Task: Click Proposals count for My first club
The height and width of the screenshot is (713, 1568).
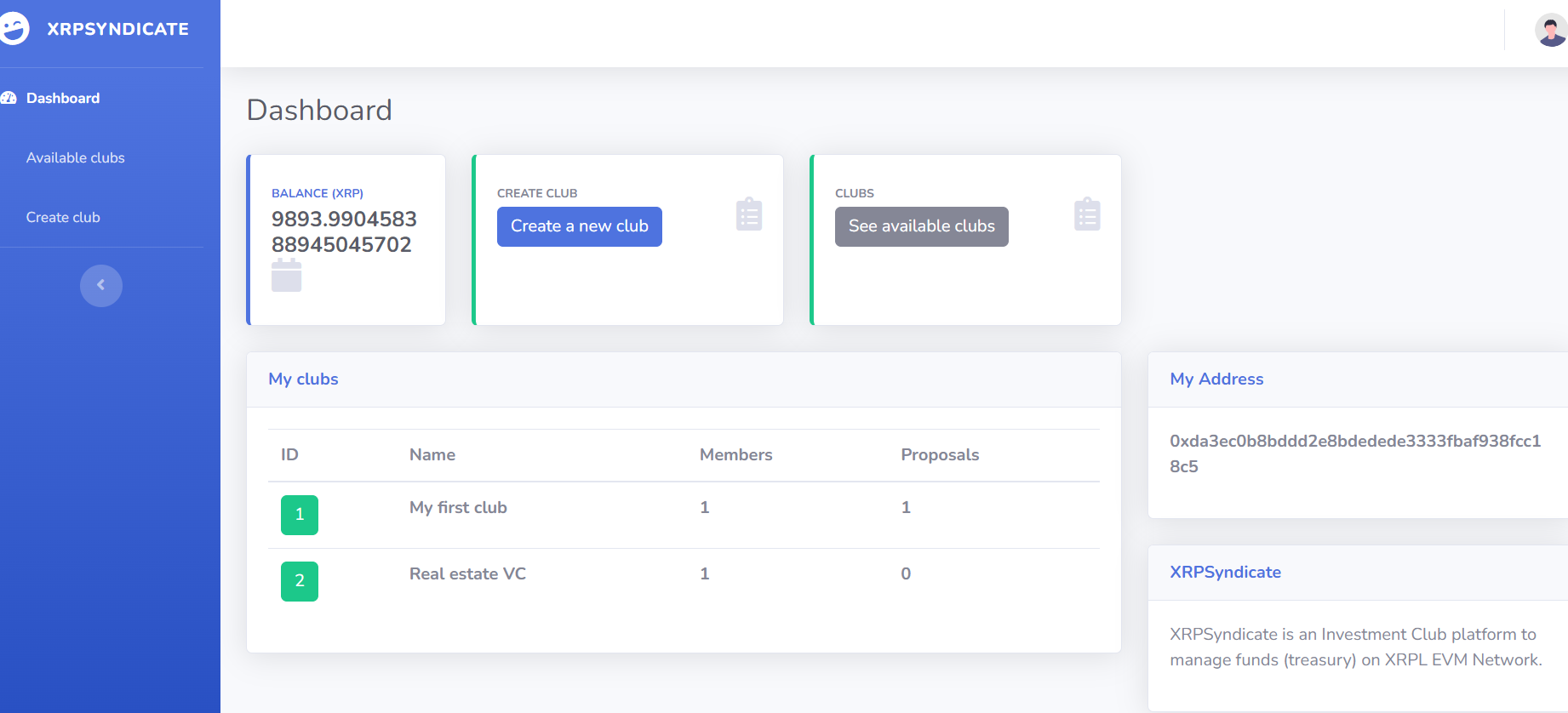Action: click(x=906, y=507)
